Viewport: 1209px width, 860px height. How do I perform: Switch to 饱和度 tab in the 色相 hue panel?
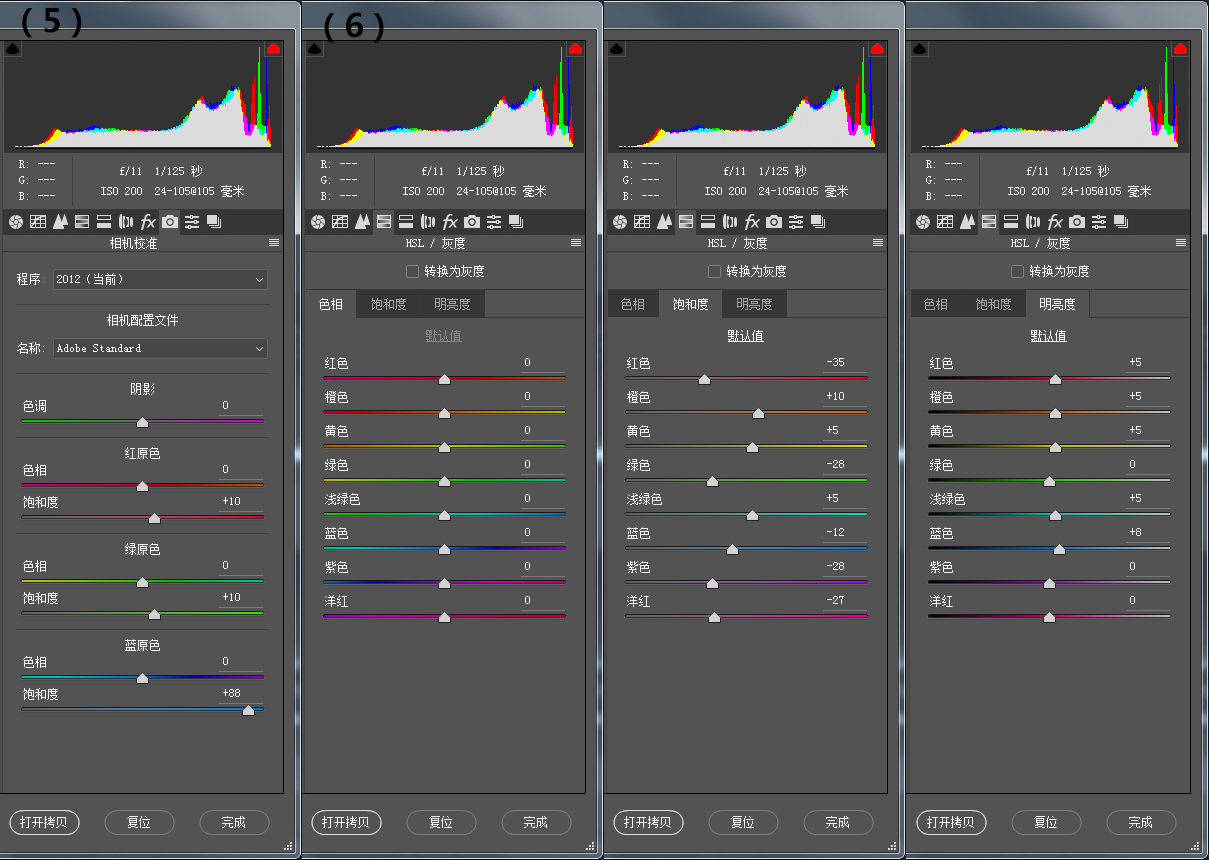click(x=388, y=304)
